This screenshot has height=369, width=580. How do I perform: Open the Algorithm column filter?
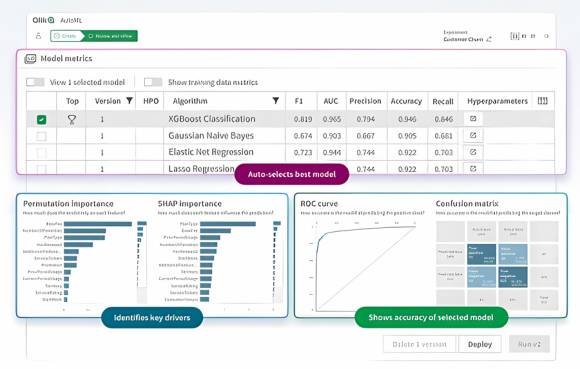(x=276, y=101)
